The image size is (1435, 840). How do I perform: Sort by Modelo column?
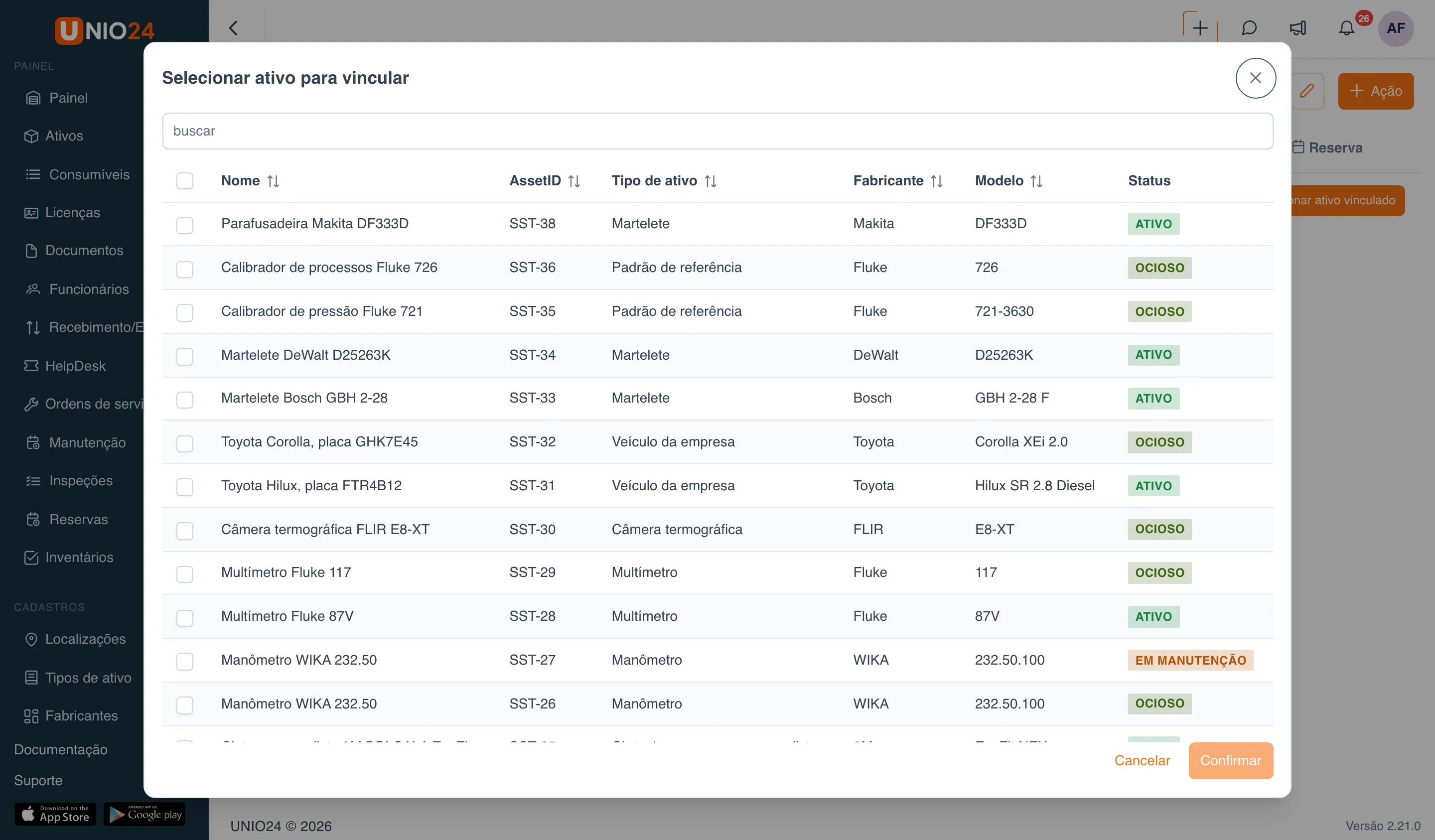(x=1036, y=181)
